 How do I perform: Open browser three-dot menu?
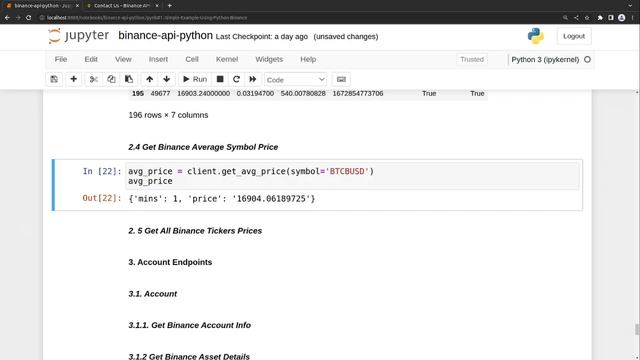633,18
